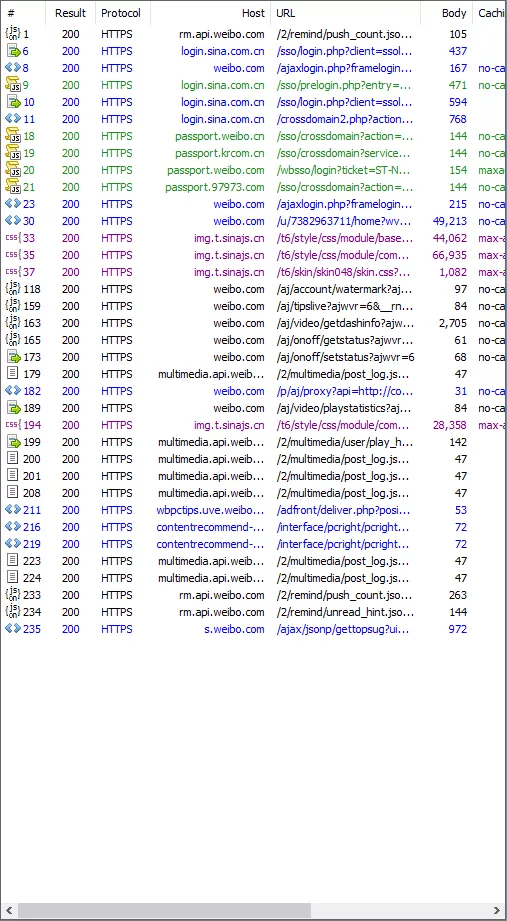This screenshot has width=507, height=921.
Task: Click the HTML icon of session 235
Action: (12, 629)
